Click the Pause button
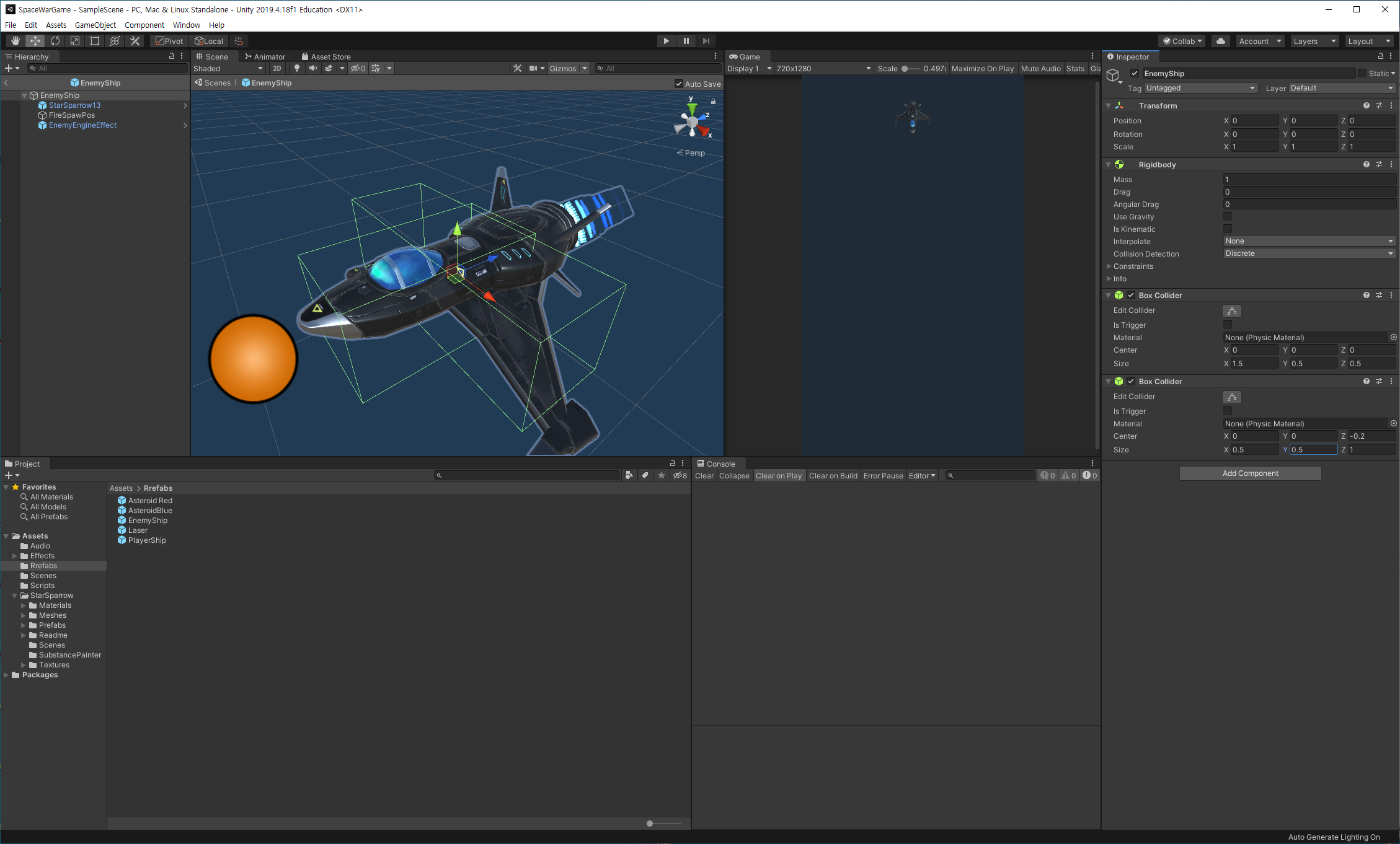Image resolution: width=1400 pixels, height=844 pixels. coord(686,41)
